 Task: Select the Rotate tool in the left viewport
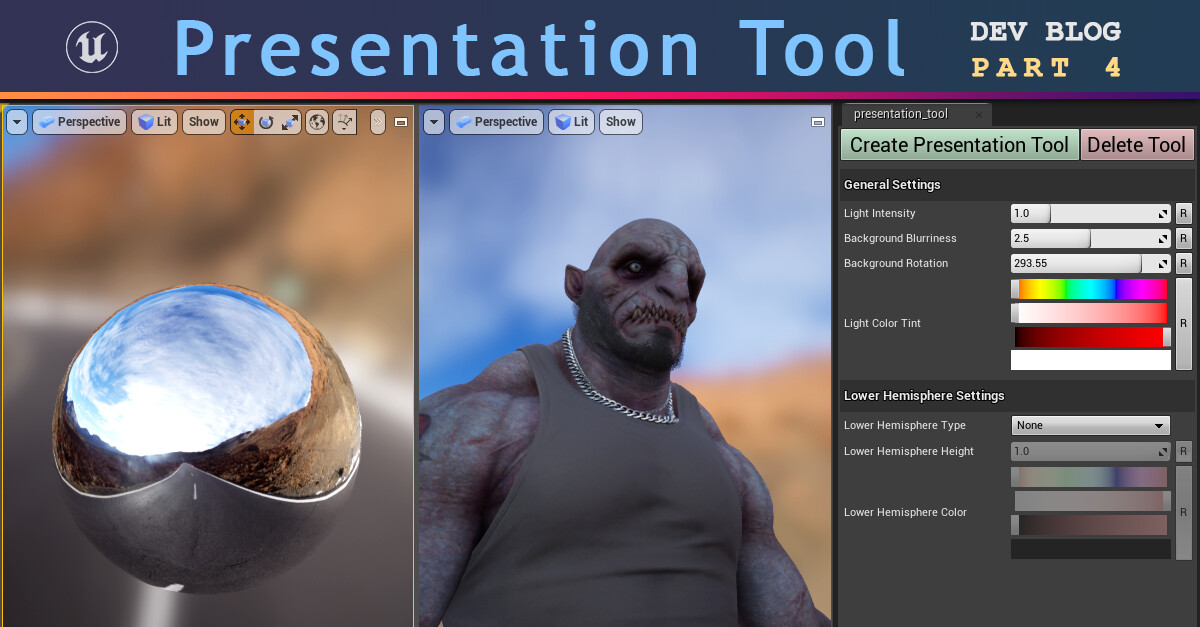pyautogui.click(x=266, y=122)
